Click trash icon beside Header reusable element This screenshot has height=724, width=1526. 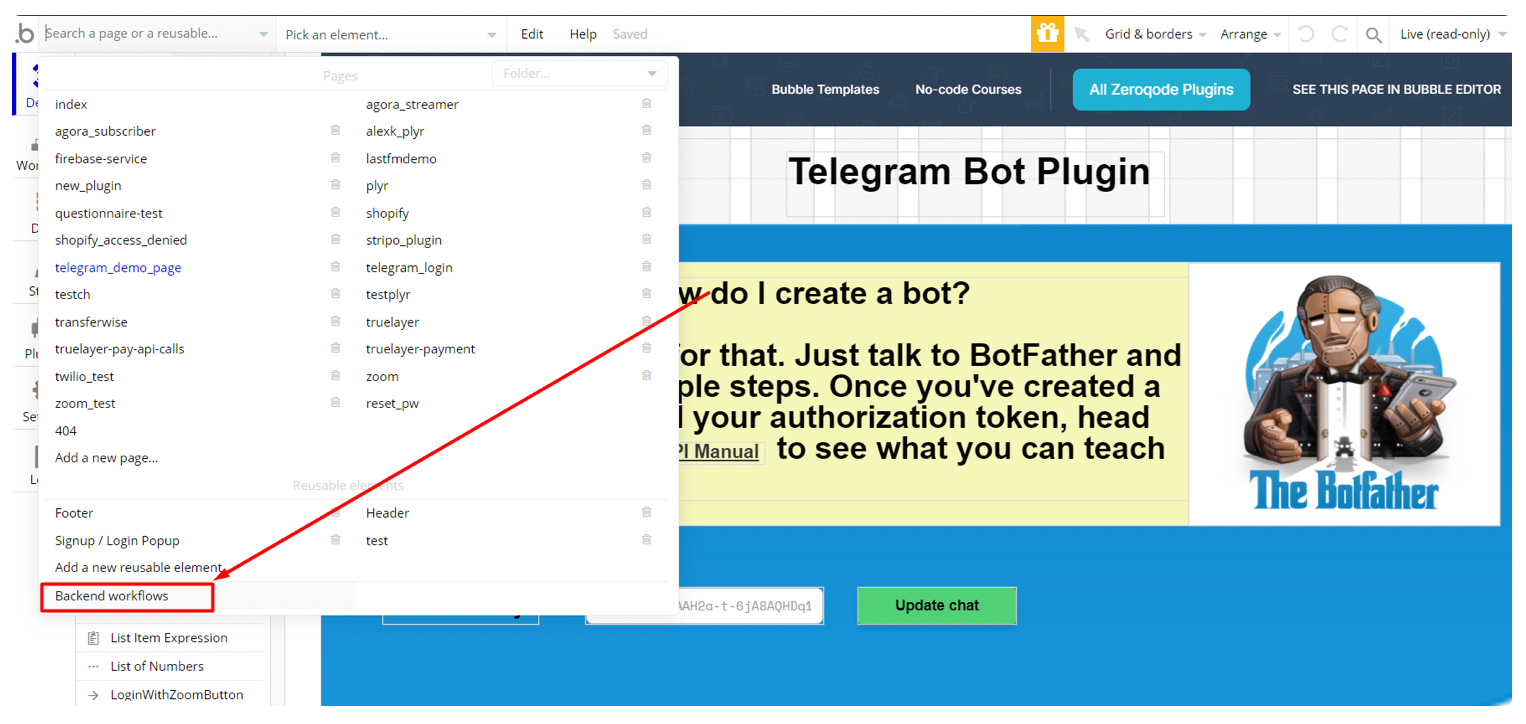646,512
